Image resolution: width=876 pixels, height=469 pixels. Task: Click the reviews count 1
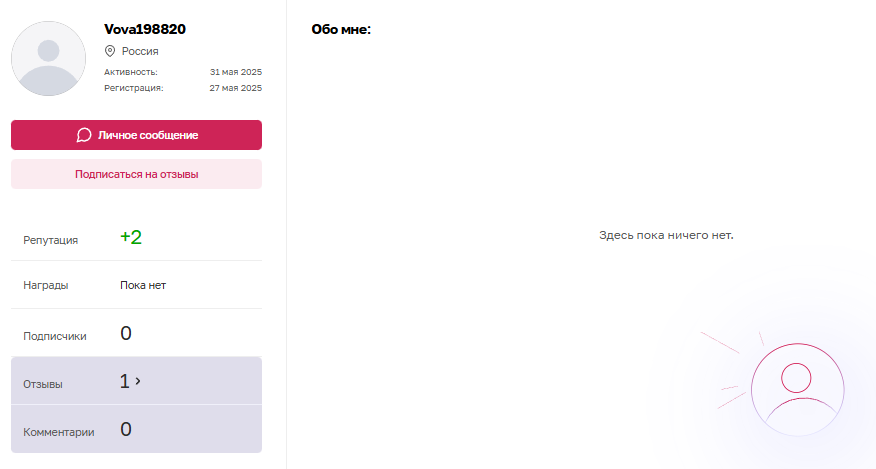tap(124, 381)
